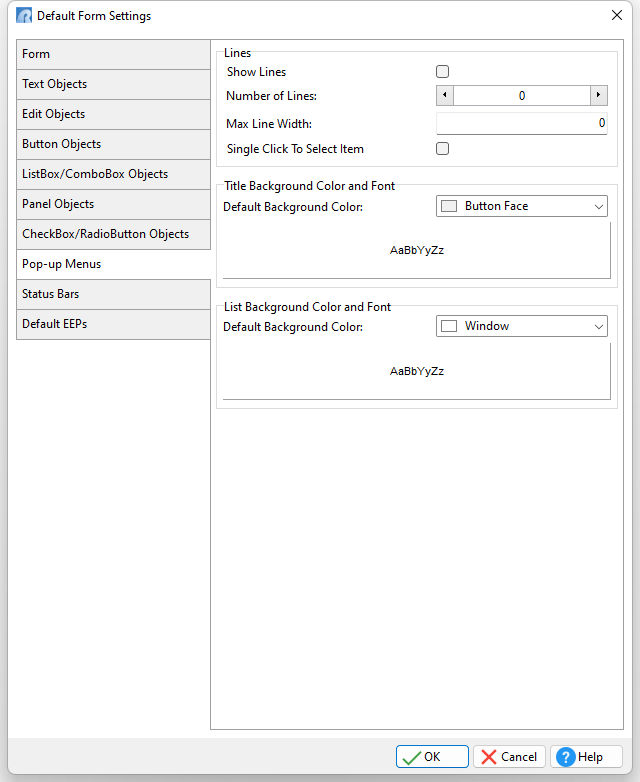
Task: Click the Window color swatch
Action: 449,326
